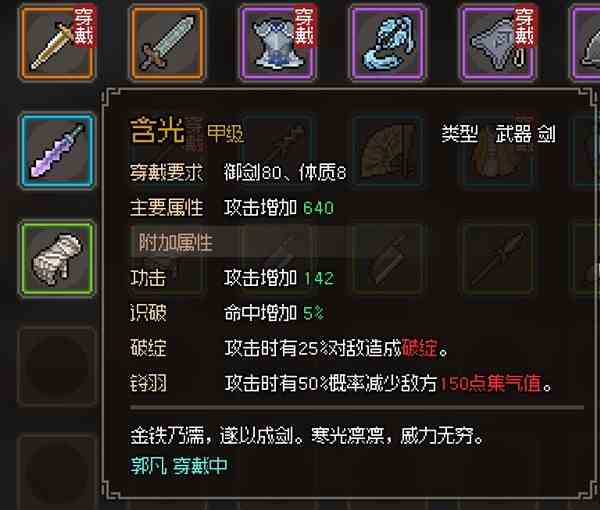Select the icy blue whip-like item
Image resolution: width=600 pixels, height=510 pixels.
388,42
